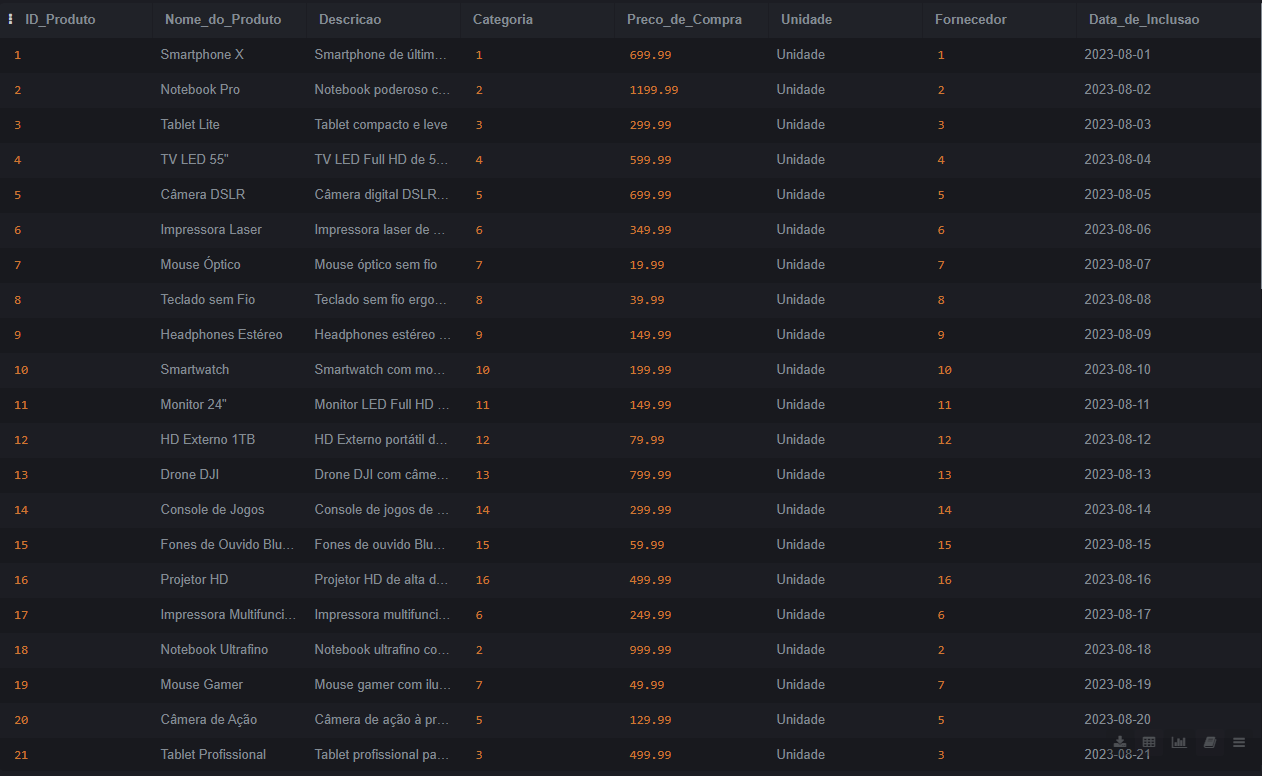Screen dimensions: 1262x776
Task: Click the 1199.99 price cell
Action: (654, 90)
